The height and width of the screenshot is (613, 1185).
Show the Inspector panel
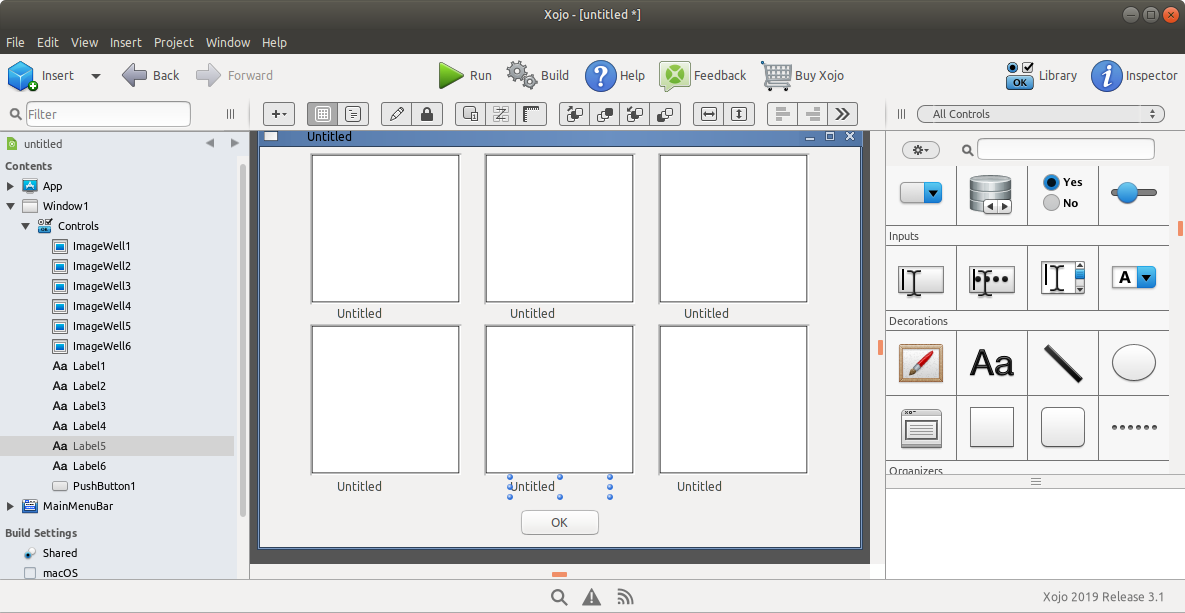point(1134,76)
